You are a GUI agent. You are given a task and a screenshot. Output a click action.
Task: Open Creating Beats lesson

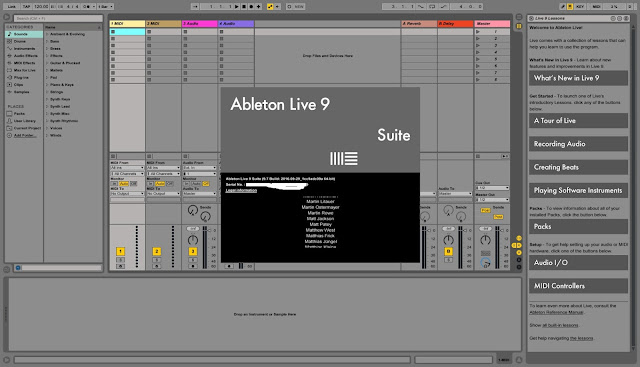[578, 167]
